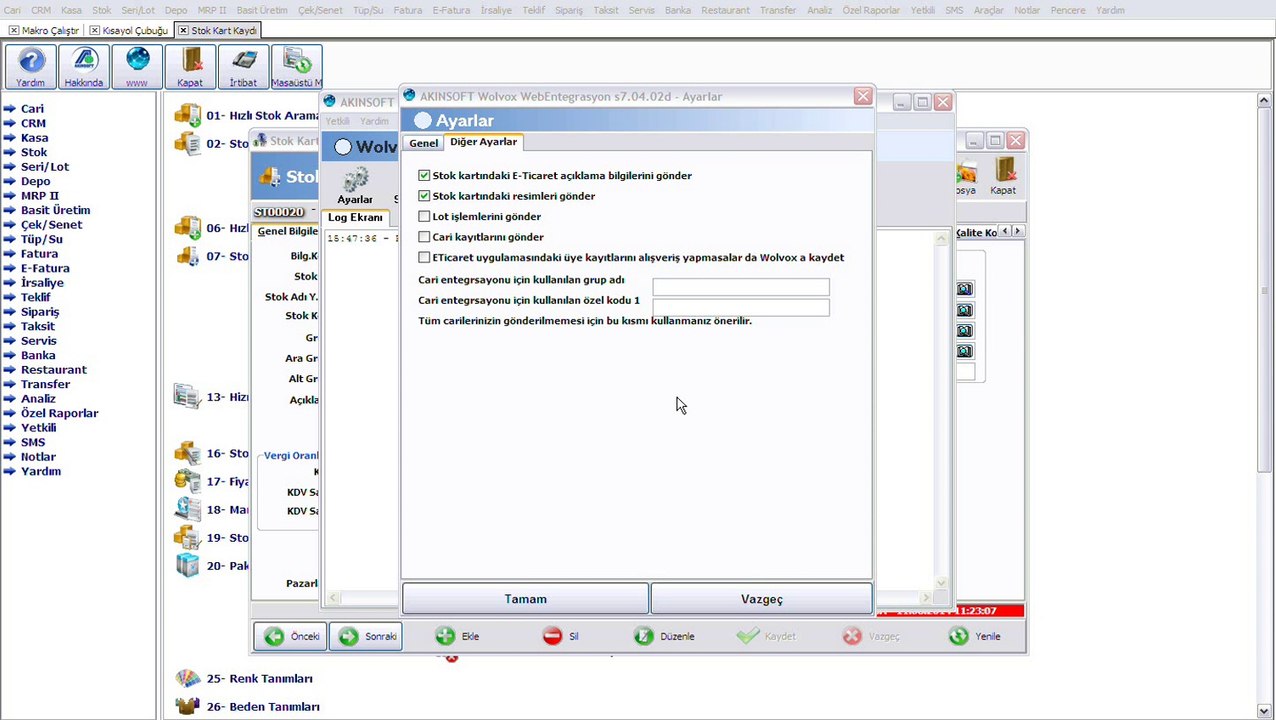Uncheck E-Ticaret açıklama bilgilerini gönder checkbox
Viewport: 1276px width, 720px height.
point(424,175)
